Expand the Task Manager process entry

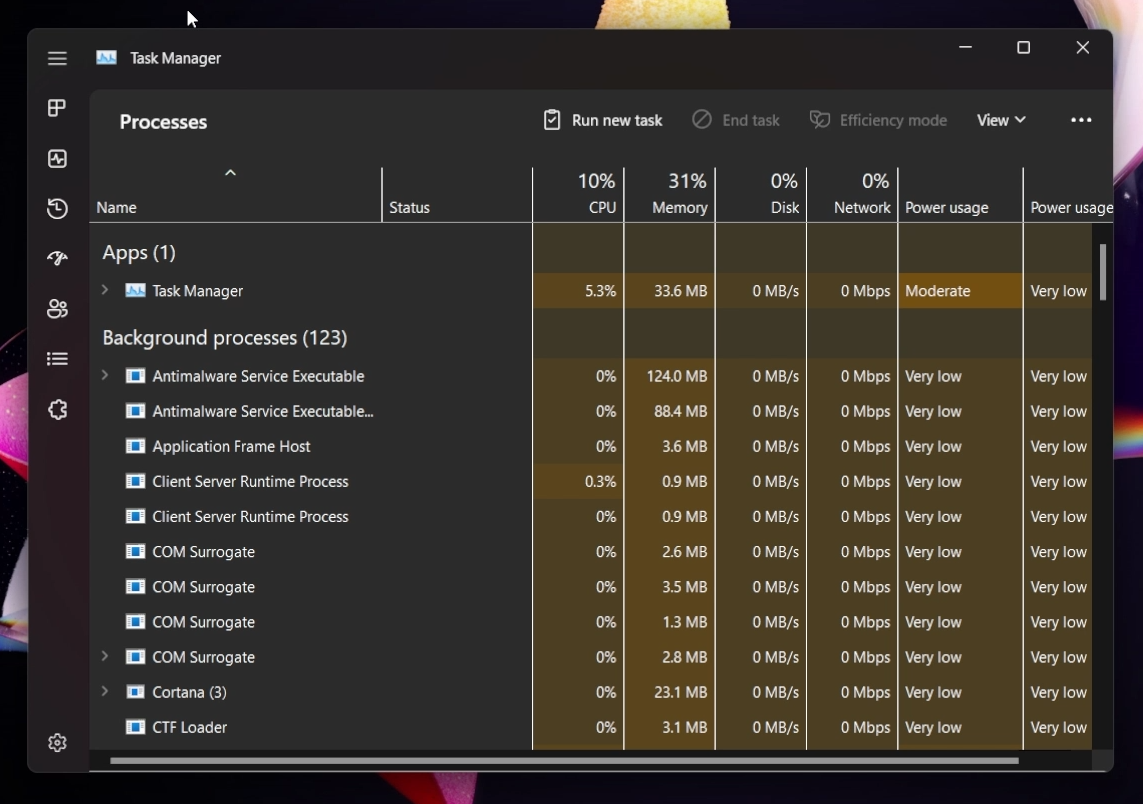point(104,291)
